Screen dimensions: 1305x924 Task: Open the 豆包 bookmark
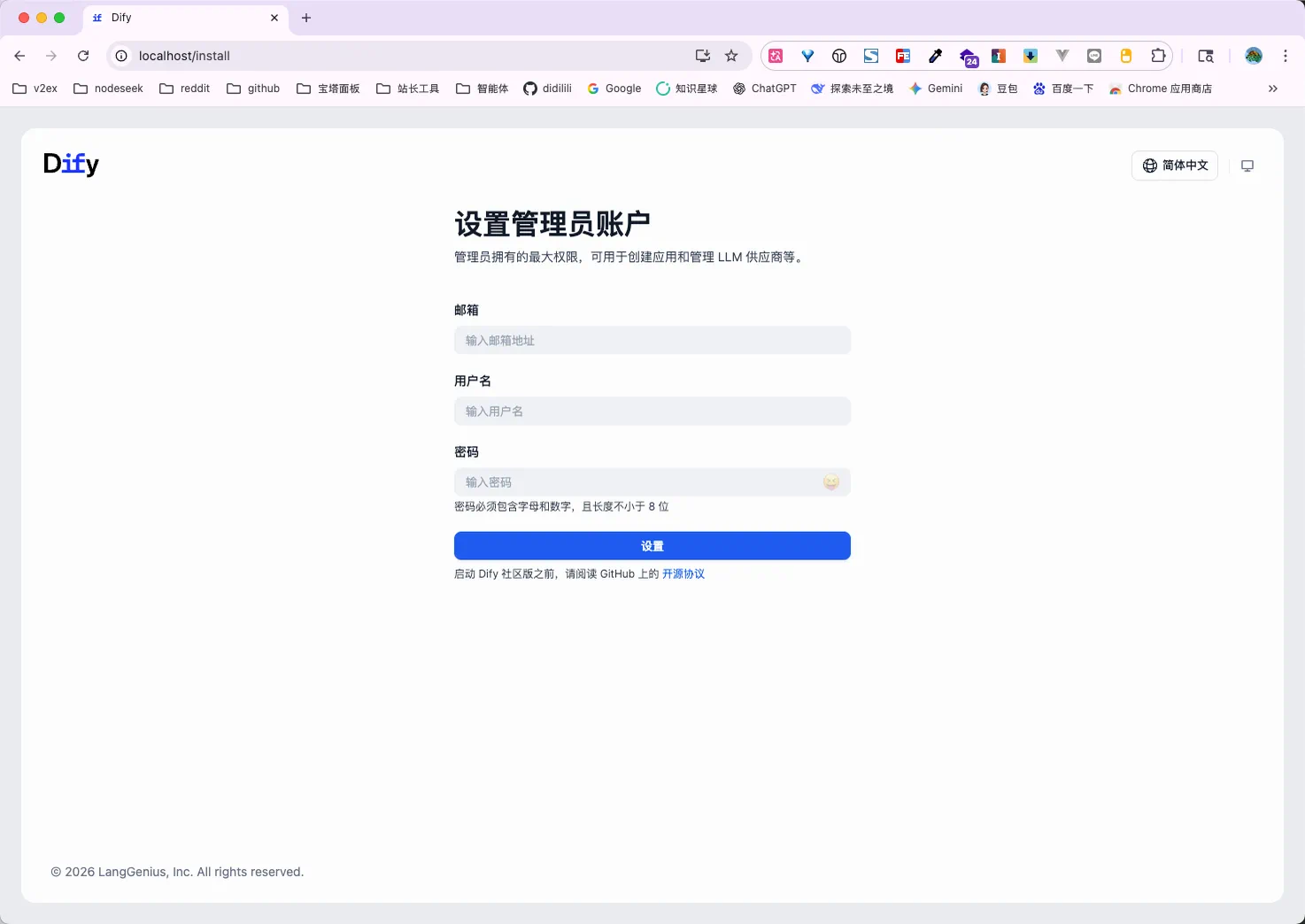[998, 89]
